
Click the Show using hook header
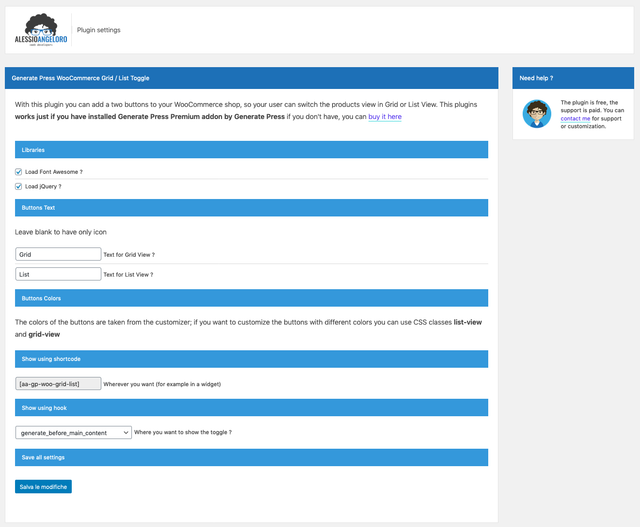click(x=251, y=407)
